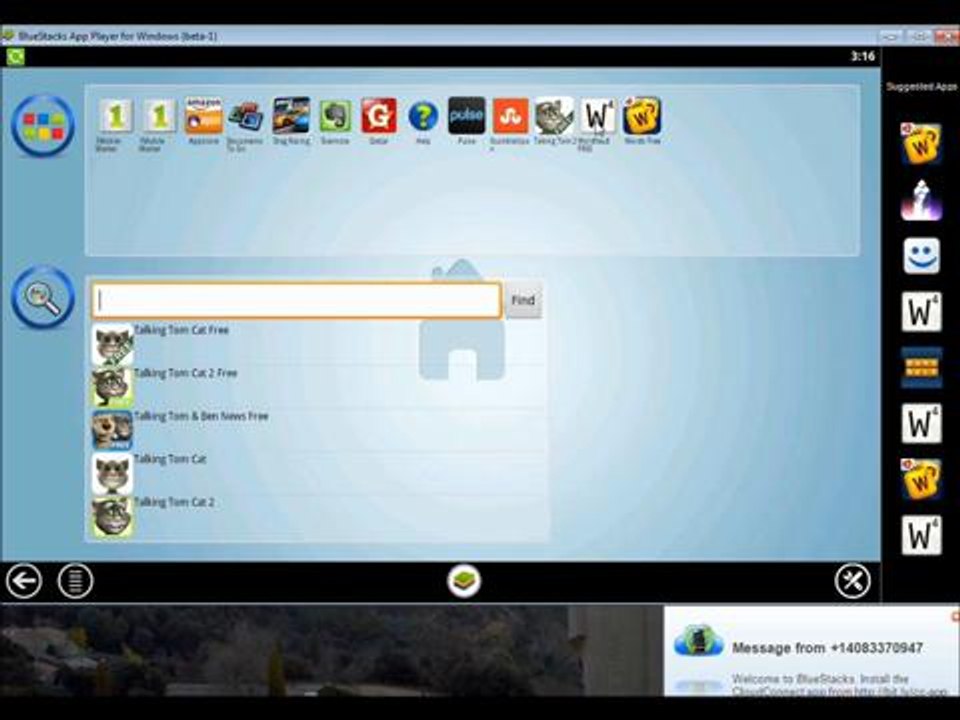960x720 pixels.
Task: Click the BlueStacks App Player window title
Action: tap(117, 36)
